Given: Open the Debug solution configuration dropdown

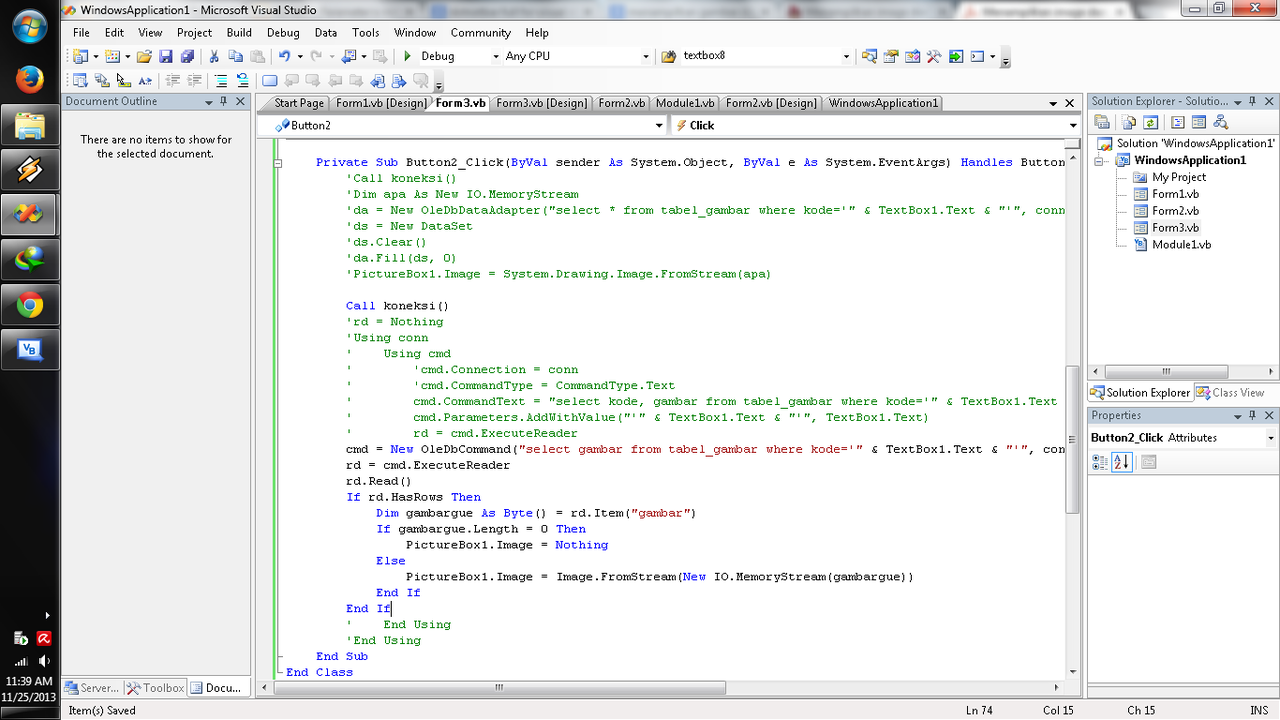Looking at the screenshot, I should coord(495,57).
